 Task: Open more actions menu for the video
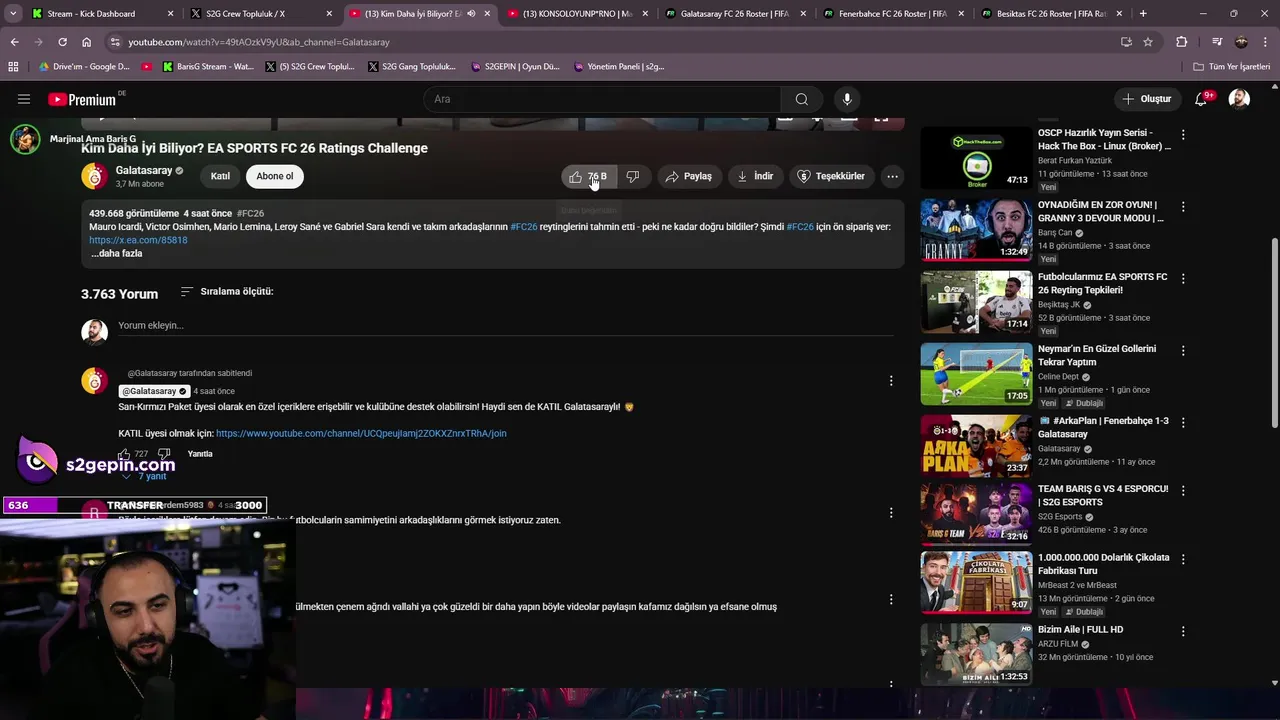click(x=892, y=176)
